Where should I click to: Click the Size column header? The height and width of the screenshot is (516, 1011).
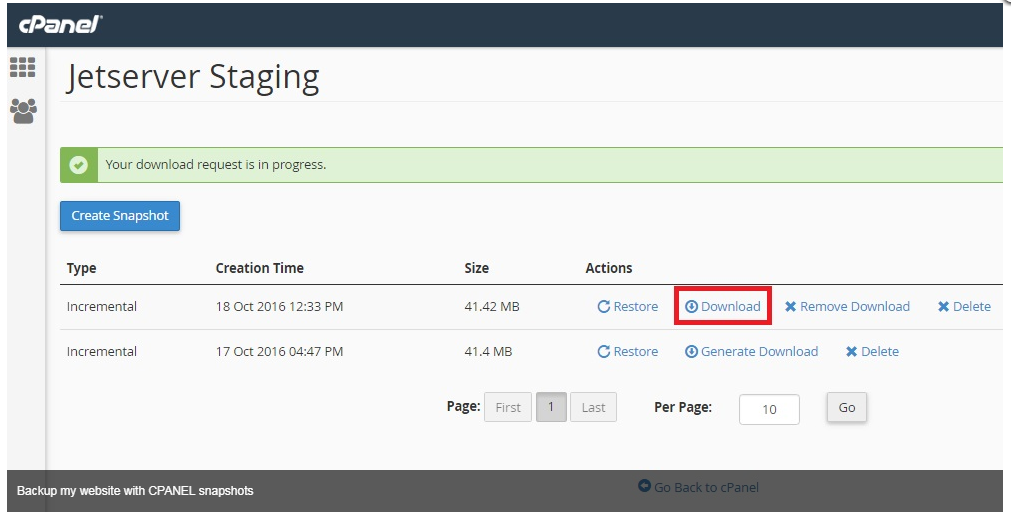click(x=476, y=268)
